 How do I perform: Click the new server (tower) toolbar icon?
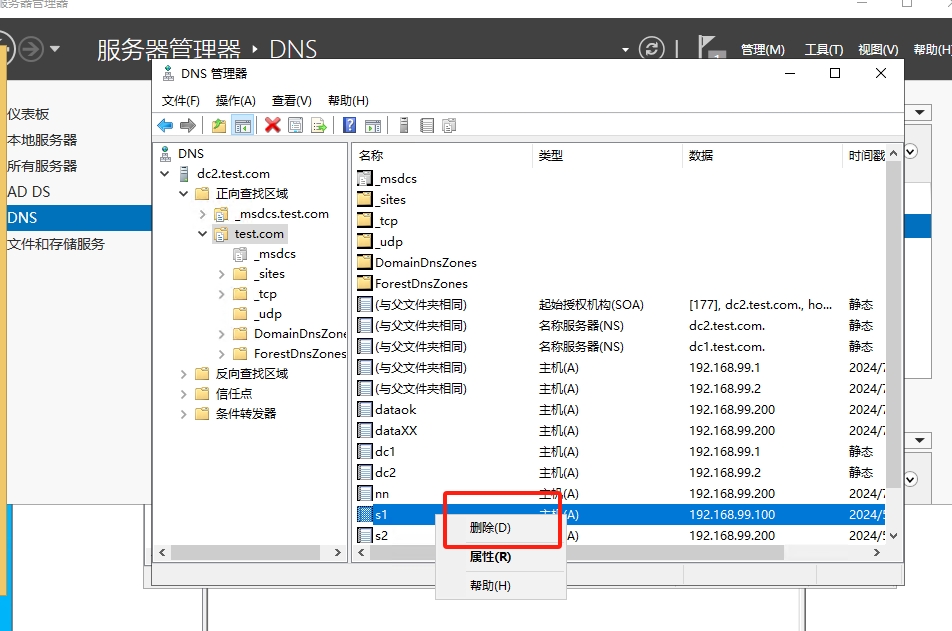tap(404, 125)
